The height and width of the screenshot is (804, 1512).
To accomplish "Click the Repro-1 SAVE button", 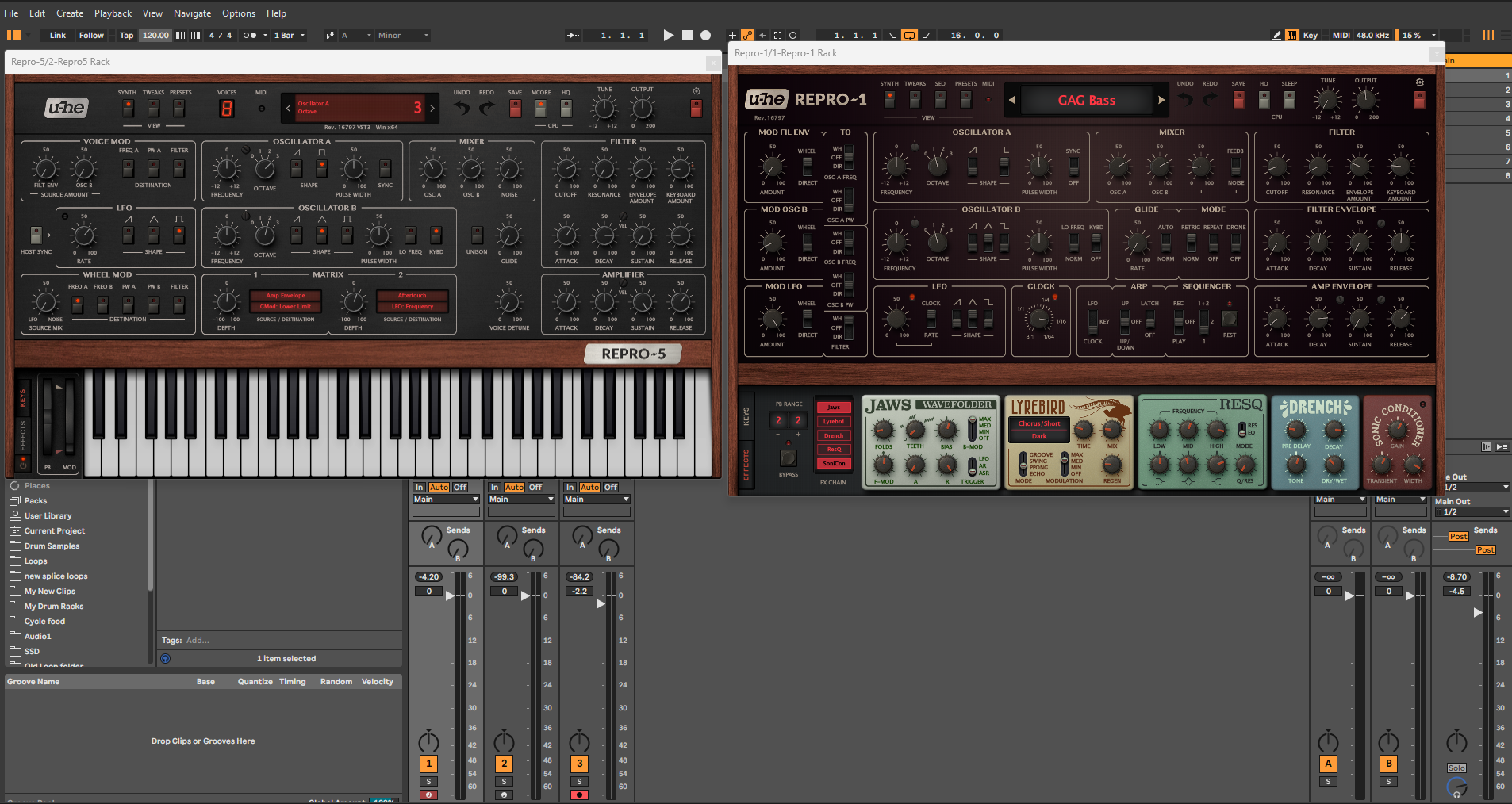I will [1238, 99].
